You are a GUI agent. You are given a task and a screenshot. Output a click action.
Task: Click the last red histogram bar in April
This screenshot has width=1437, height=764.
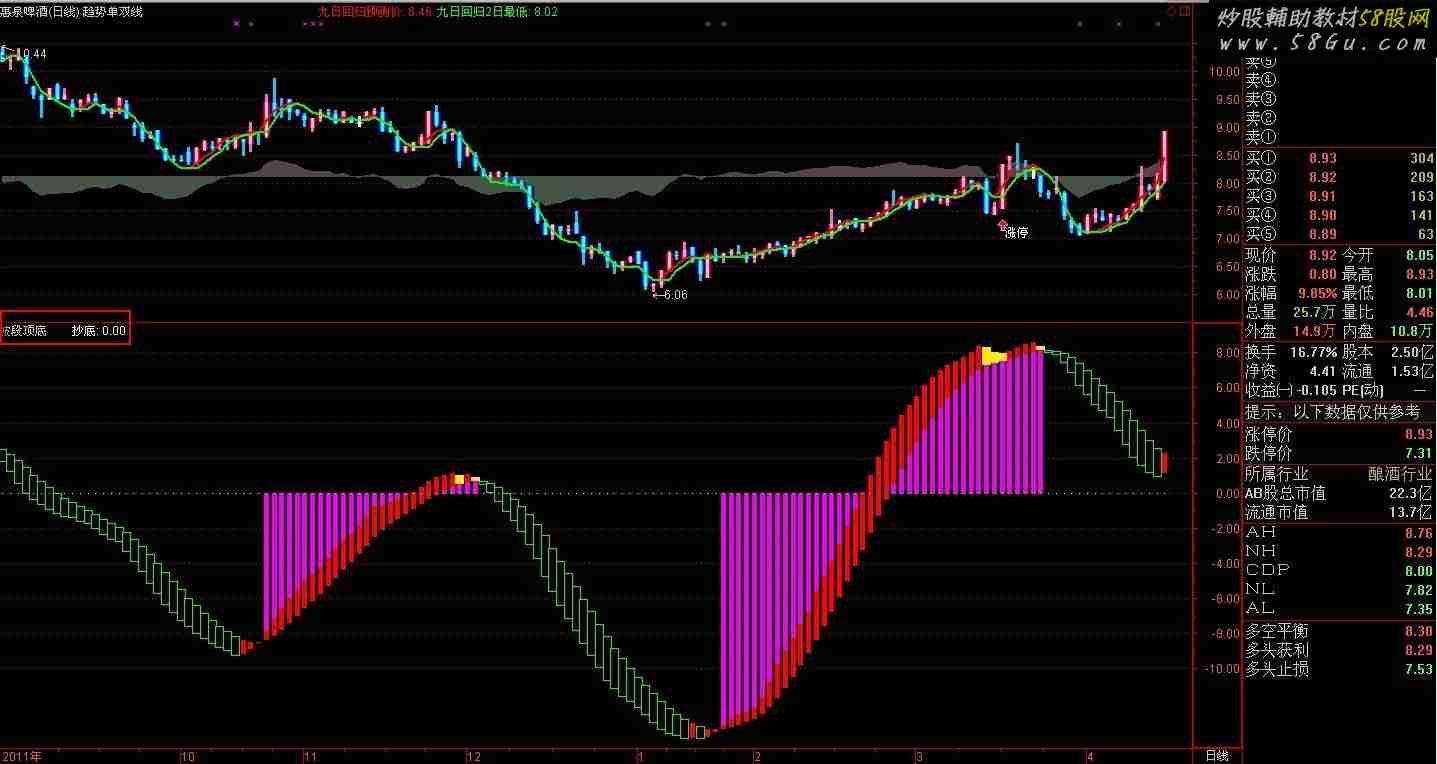click(1165, 463)
